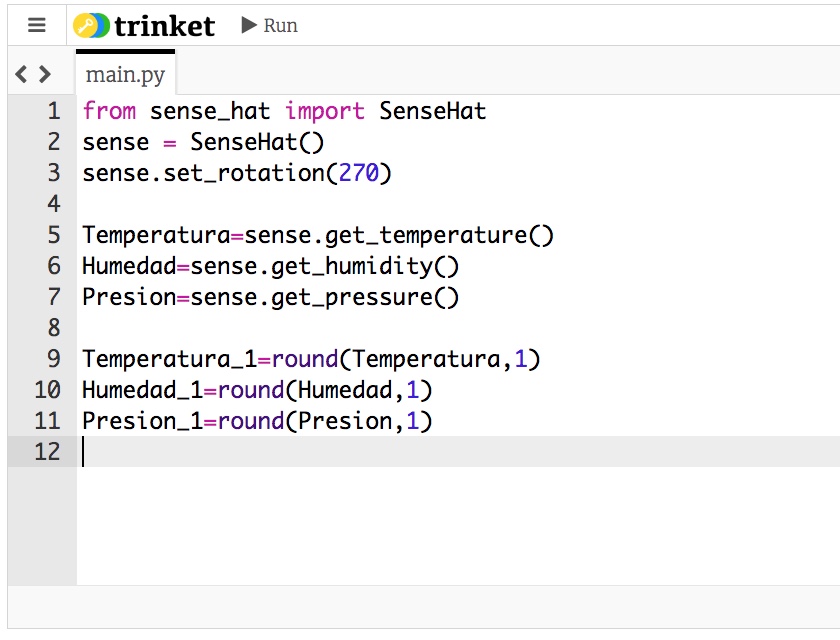This screenshot has height=640, width=840.
Task: Click the right file navigation chevron
Action: coord(45,74)
